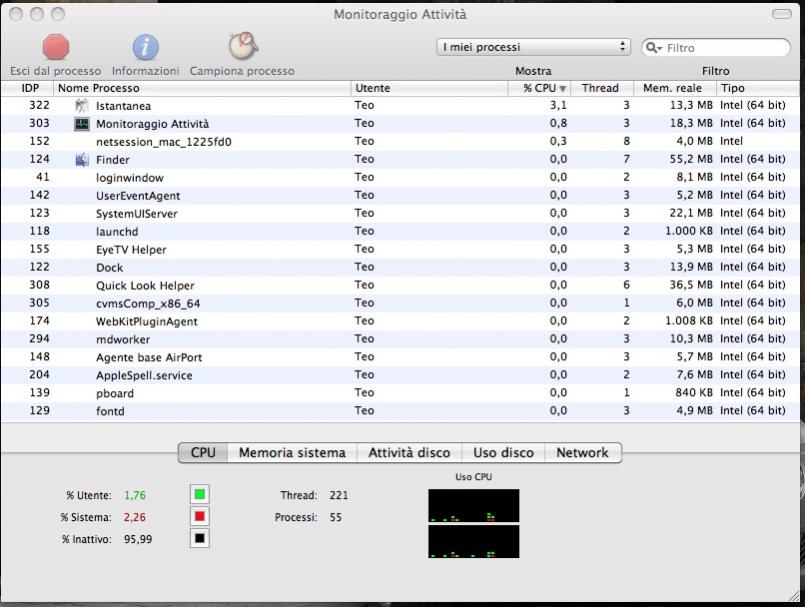
Task: Sort by the Mem. reale column header
Action: click(675, 88)
